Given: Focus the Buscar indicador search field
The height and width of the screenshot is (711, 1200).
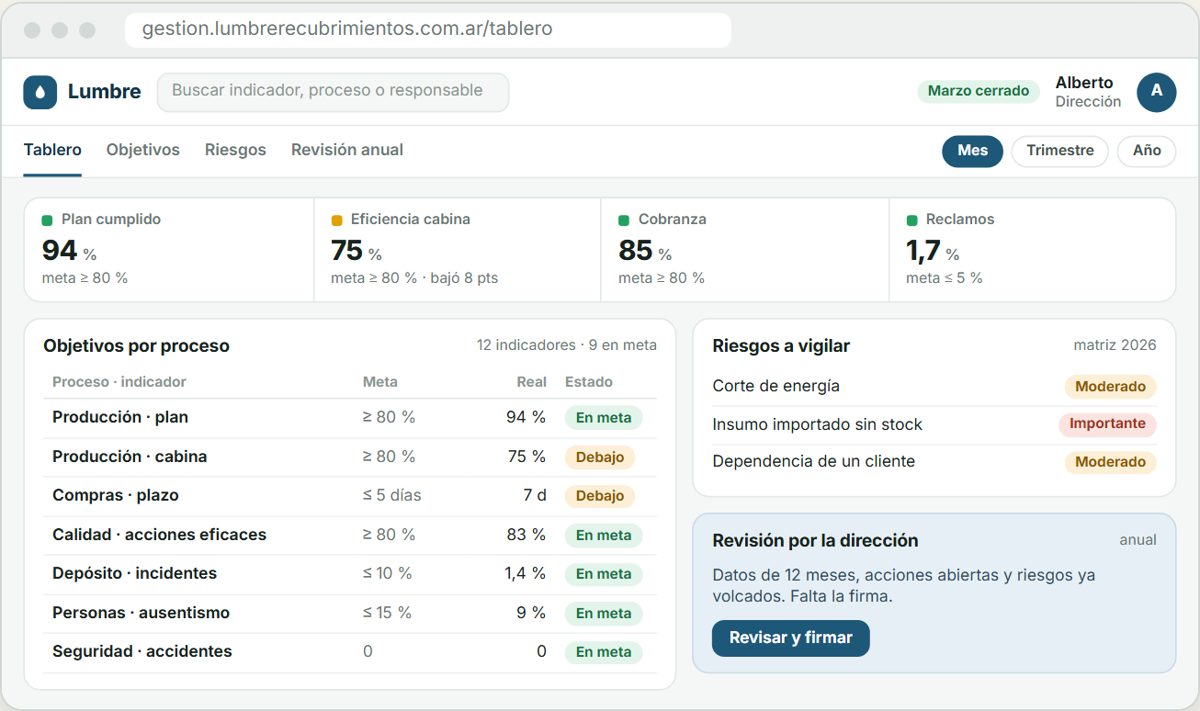Looking at the screenshot, I should pos(333,92).
